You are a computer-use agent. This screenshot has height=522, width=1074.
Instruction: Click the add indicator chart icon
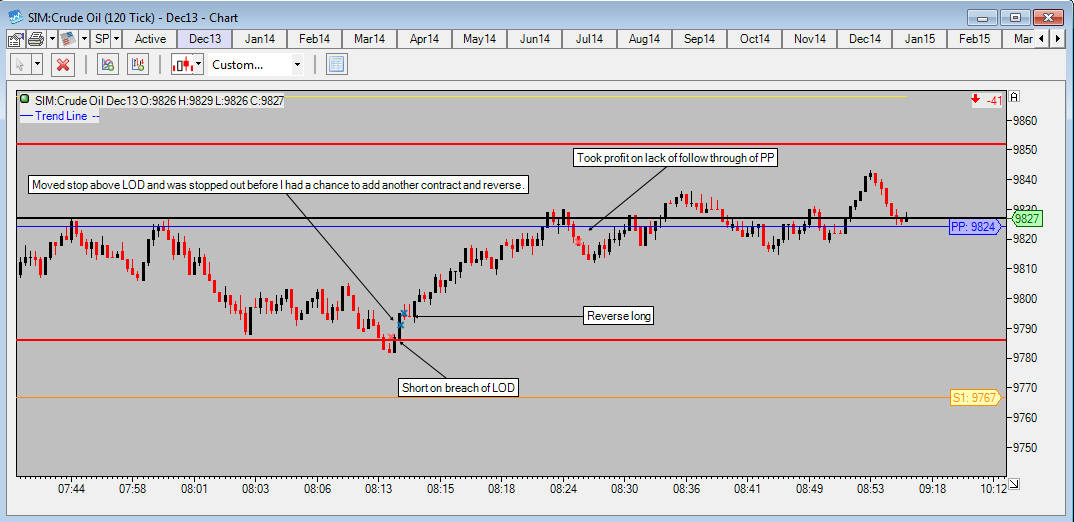[x=108, y=65]
